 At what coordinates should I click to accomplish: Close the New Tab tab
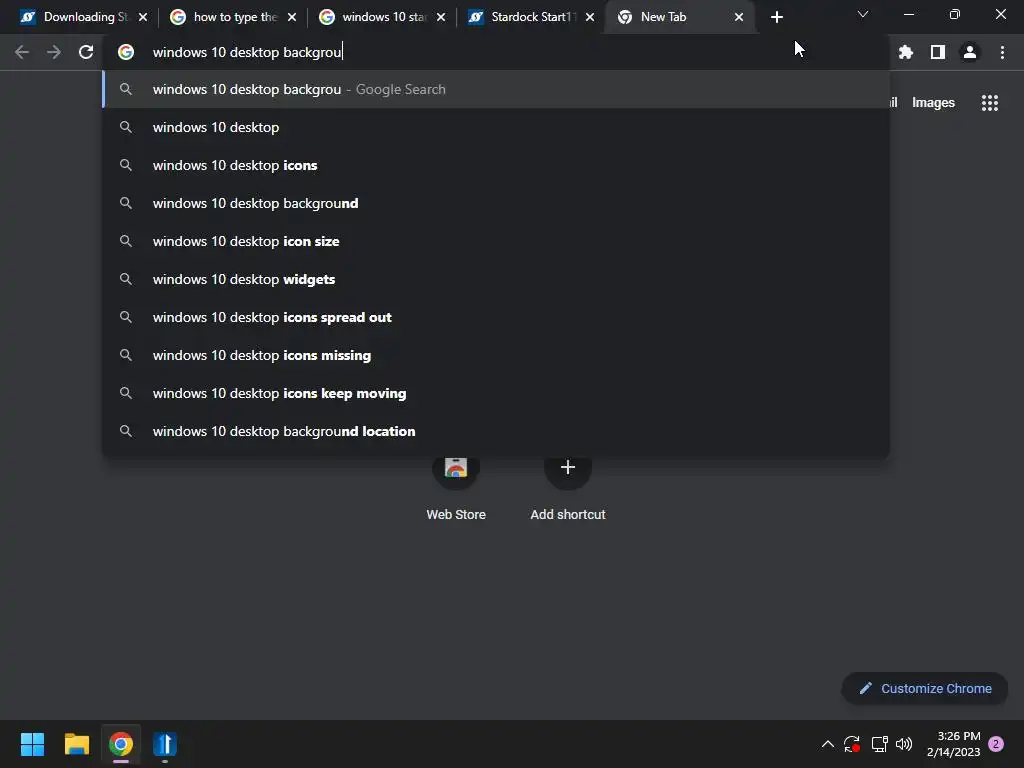pyautogui.click(x=739, y=17)
